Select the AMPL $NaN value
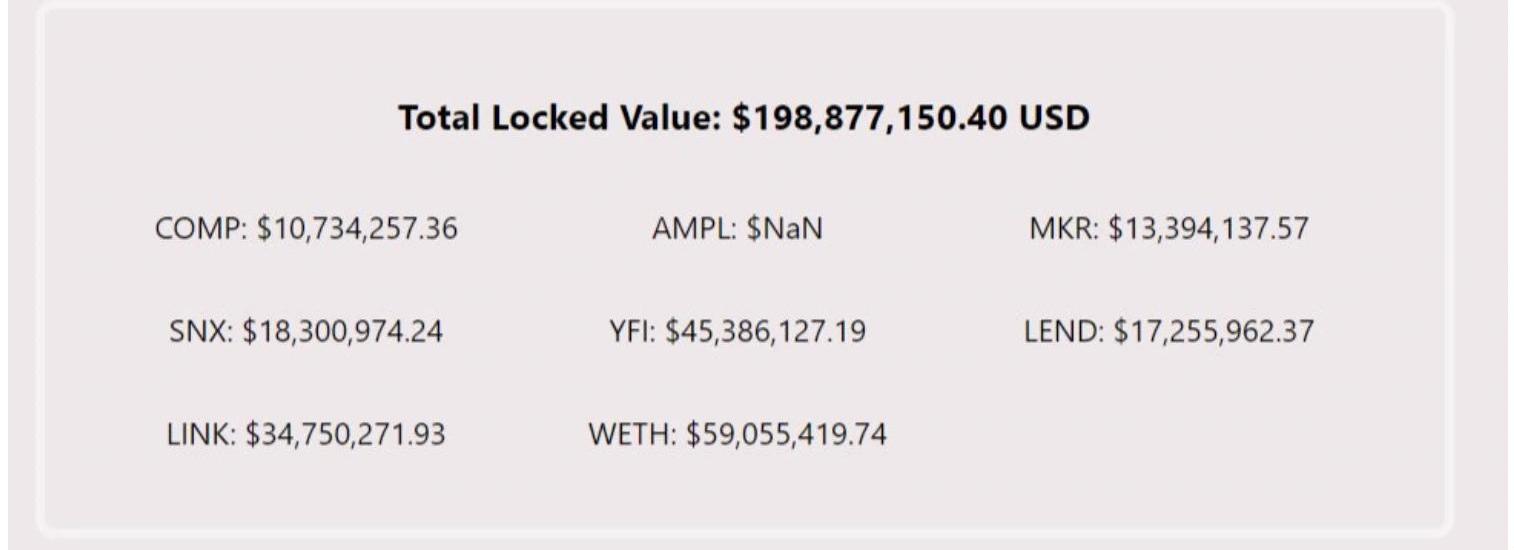 784,230
